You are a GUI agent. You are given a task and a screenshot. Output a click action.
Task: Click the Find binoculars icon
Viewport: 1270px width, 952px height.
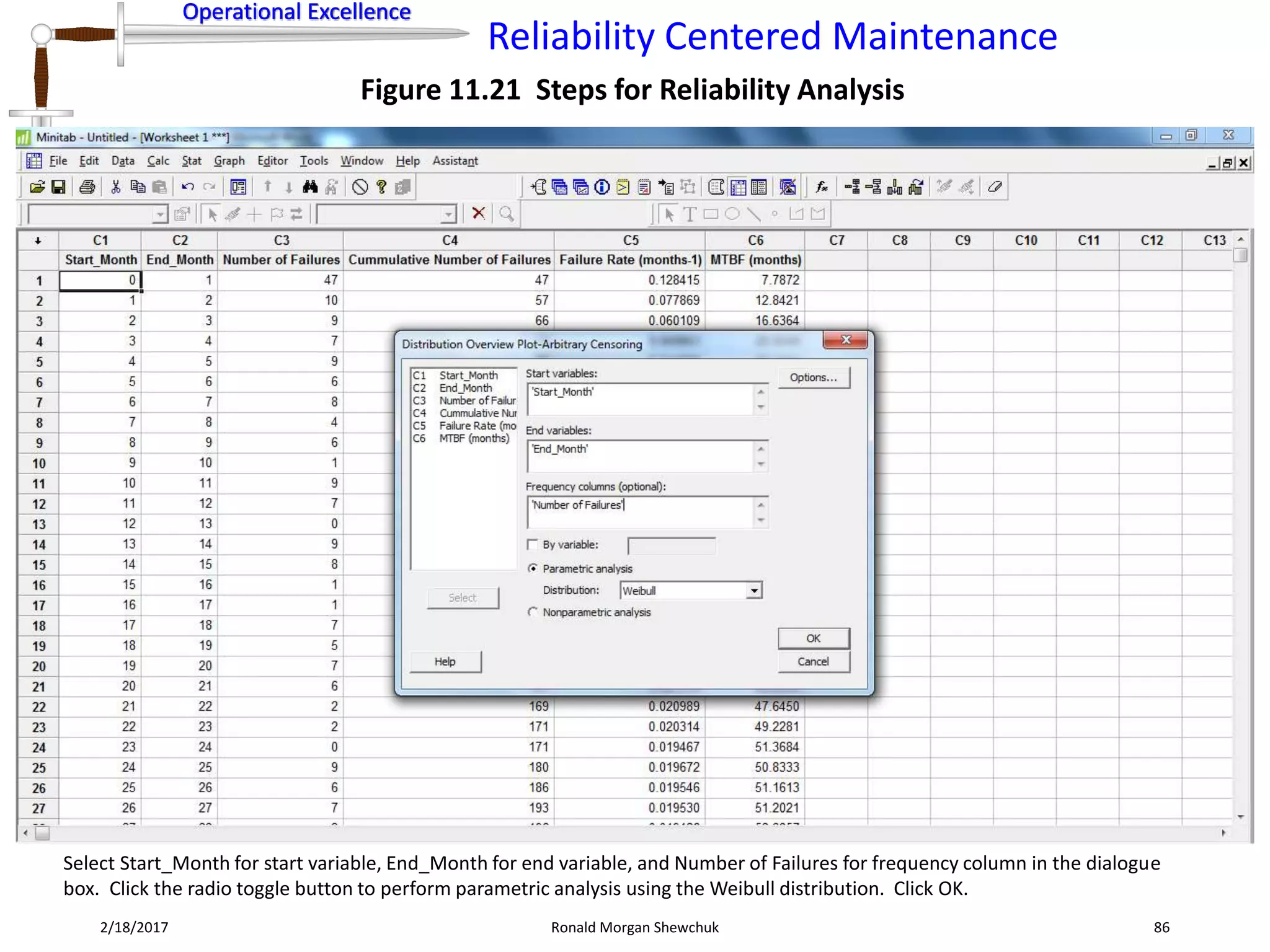[x=310, y=187]
